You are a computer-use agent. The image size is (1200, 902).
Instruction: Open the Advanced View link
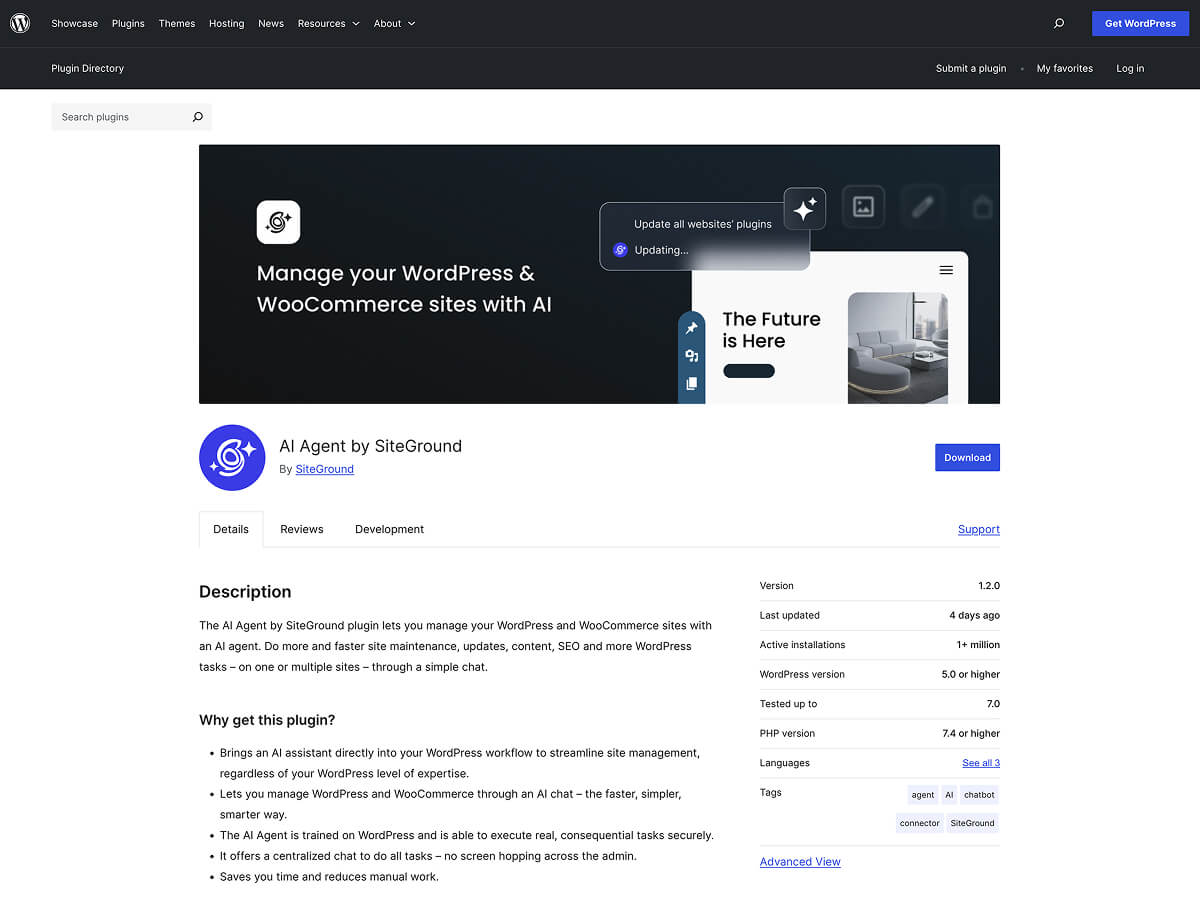click(800, 862)
